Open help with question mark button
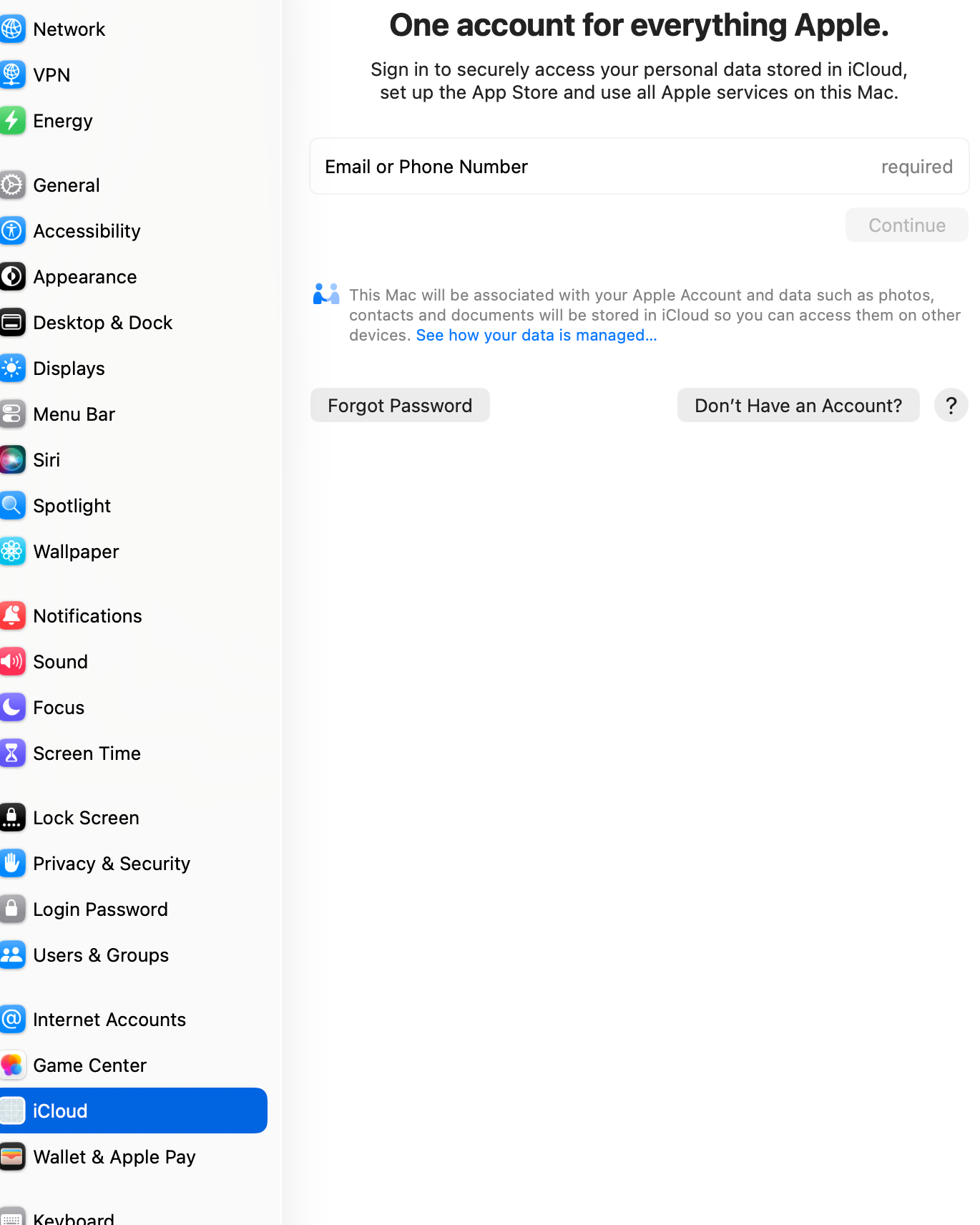The height and width of the screenshot is (1225, 980). point(951,405)
